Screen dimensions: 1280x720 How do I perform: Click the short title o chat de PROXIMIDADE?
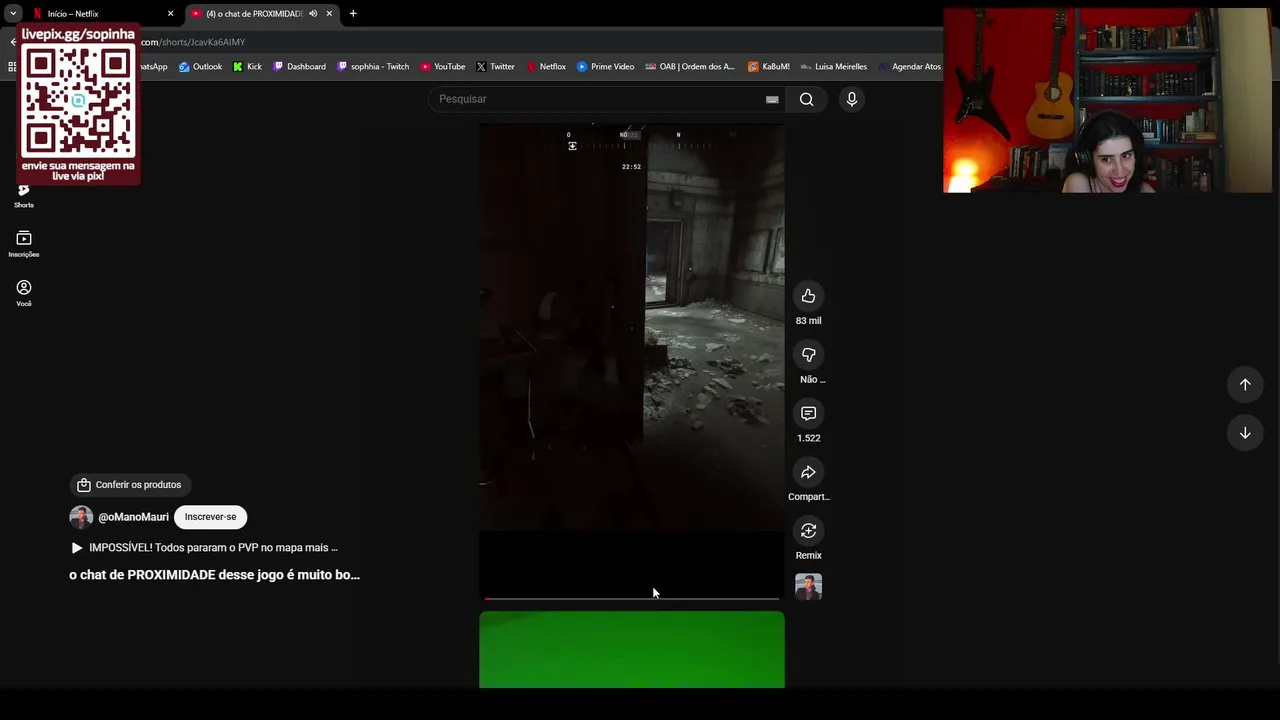tap(214, 575)
